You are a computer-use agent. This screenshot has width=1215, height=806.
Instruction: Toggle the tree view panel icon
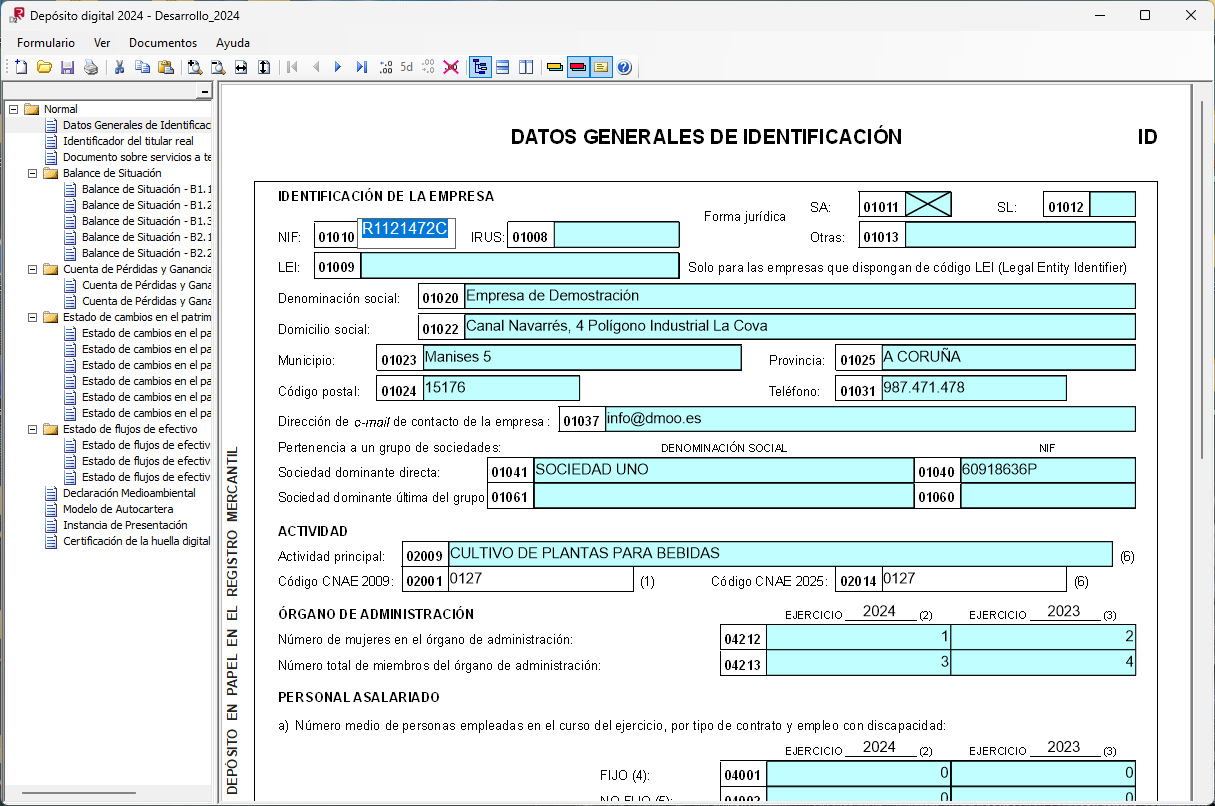pos(479,67)
